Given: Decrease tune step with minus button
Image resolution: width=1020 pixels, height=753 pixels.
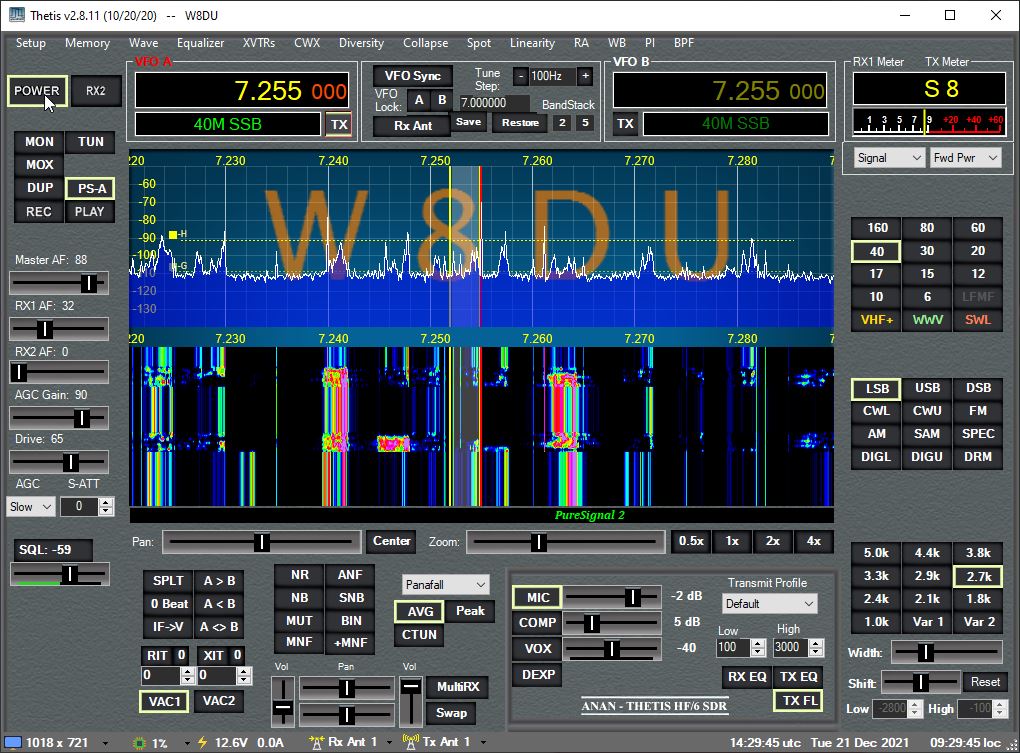Looking at the screenshot, I should [520, 76].
